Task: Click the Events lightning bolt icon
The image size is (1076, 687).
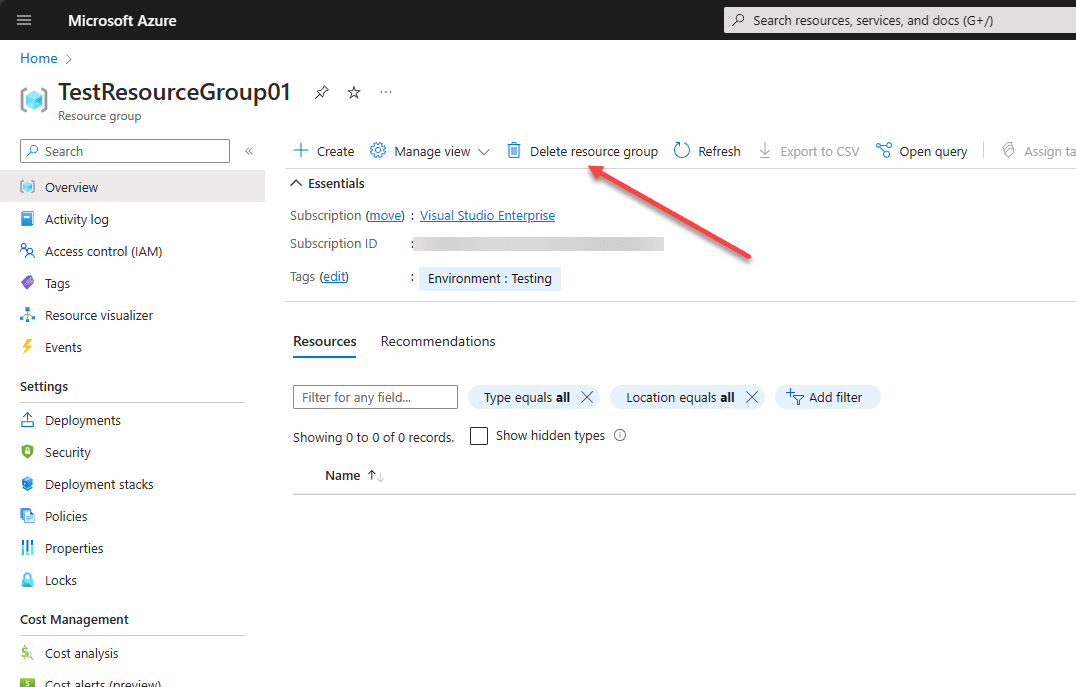Action: pyautogui.click(x=27, y=347)
